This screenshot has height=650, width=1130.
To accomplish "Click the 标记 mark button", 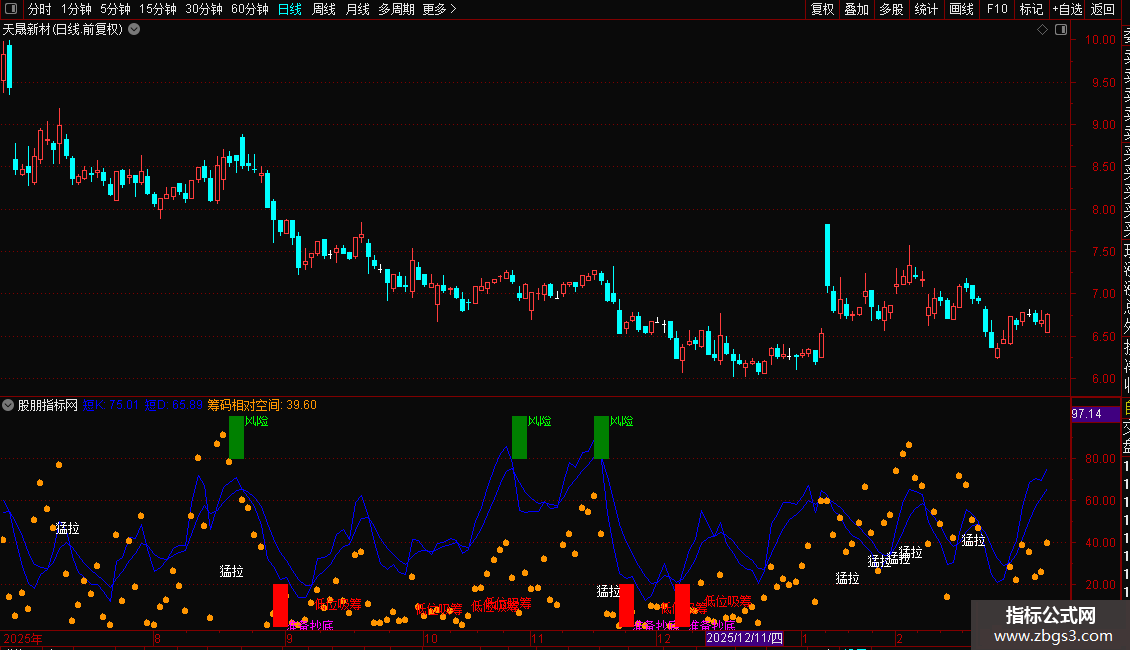I will click(x=1031, y=9).
